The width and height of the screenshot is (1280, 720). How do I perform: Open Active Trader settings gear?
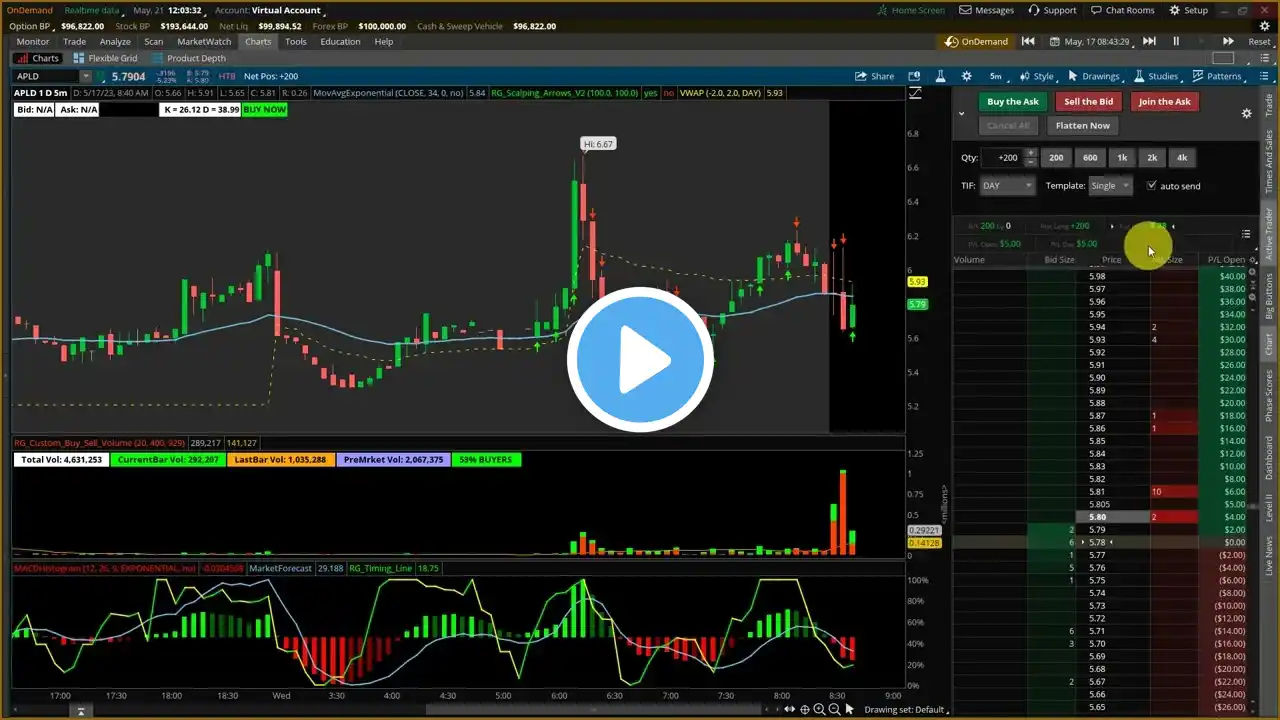coord(1246,113)
